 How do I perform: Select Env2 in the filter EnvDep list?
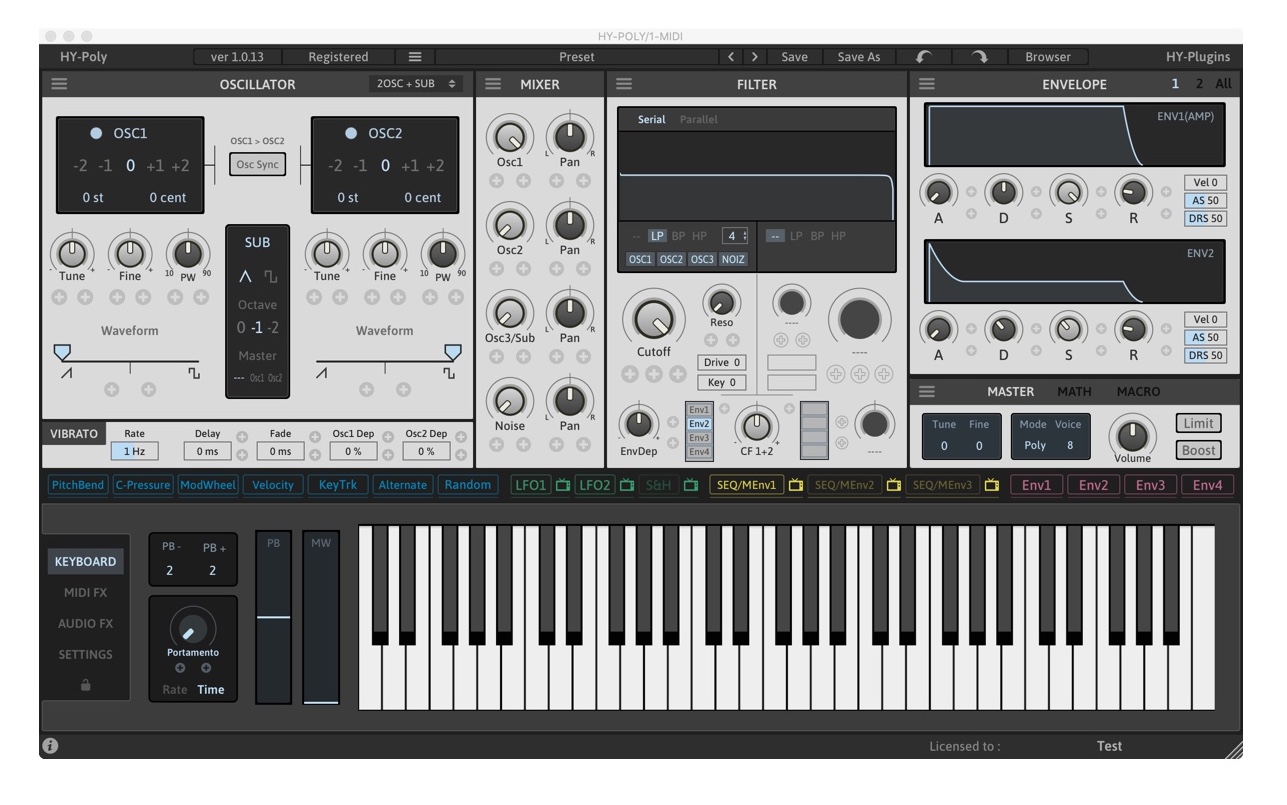click(699, 424)
